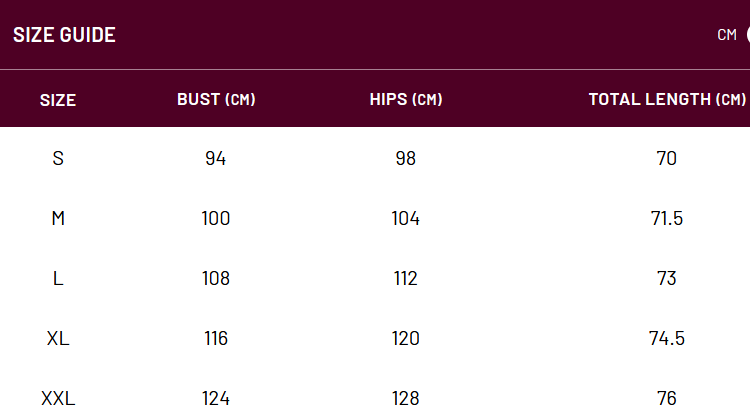Screen dimensions: 750x419
Task: Click the hips value 104
Action: 406,219
